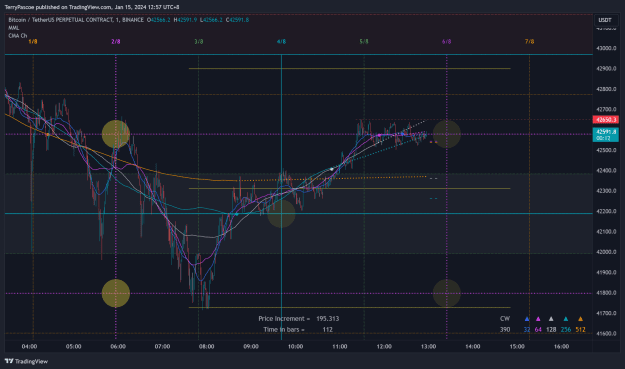Image resolution: width=625 pixels, height=369 pixels.
Task: Click the teal triangle above 256
Action: (x=566, y=319)
